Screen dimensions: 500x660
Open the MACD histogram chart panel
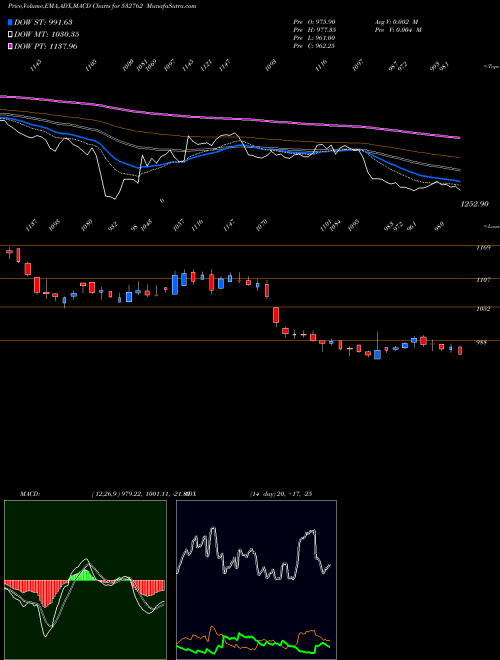tap(85, 580)
